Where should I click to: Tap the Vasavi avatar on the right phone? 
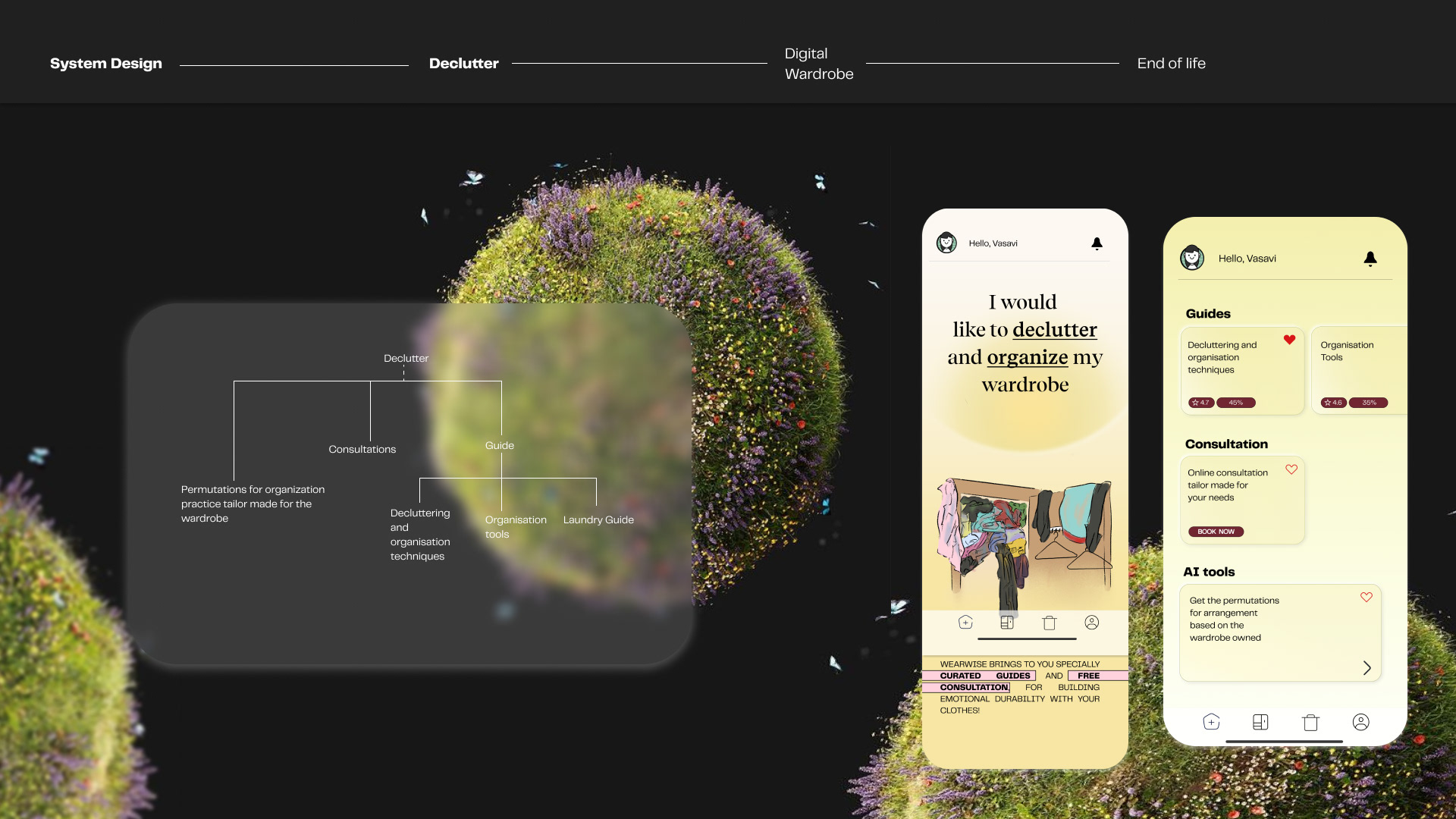pyautogui.click(x=1192, y=258)
